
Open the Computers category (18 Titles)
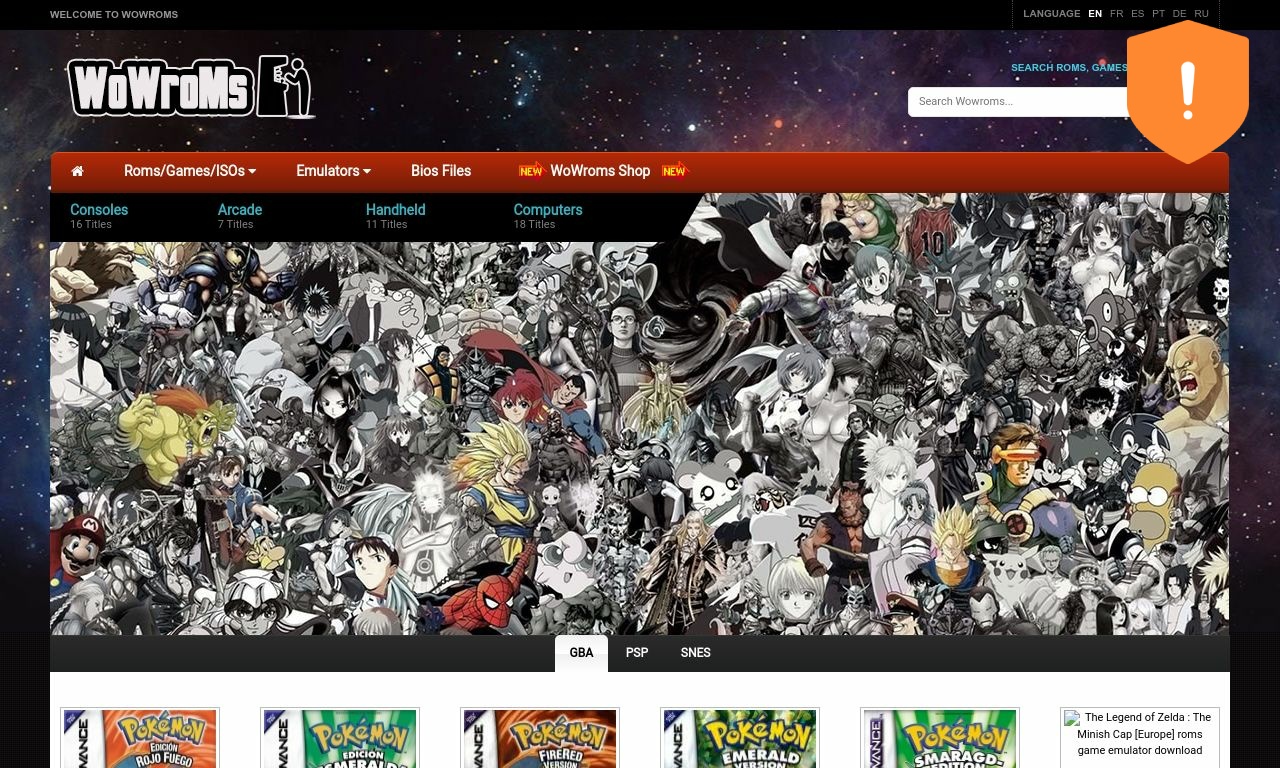[x=548, y=216]
